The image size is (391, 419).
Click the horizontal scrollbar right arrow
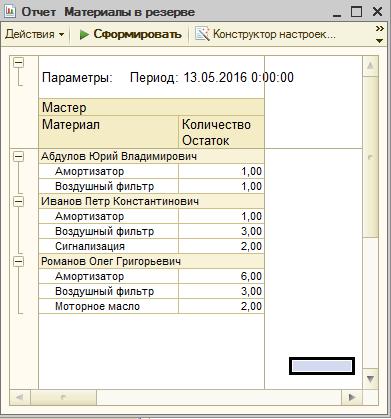(x=352, y=397)
